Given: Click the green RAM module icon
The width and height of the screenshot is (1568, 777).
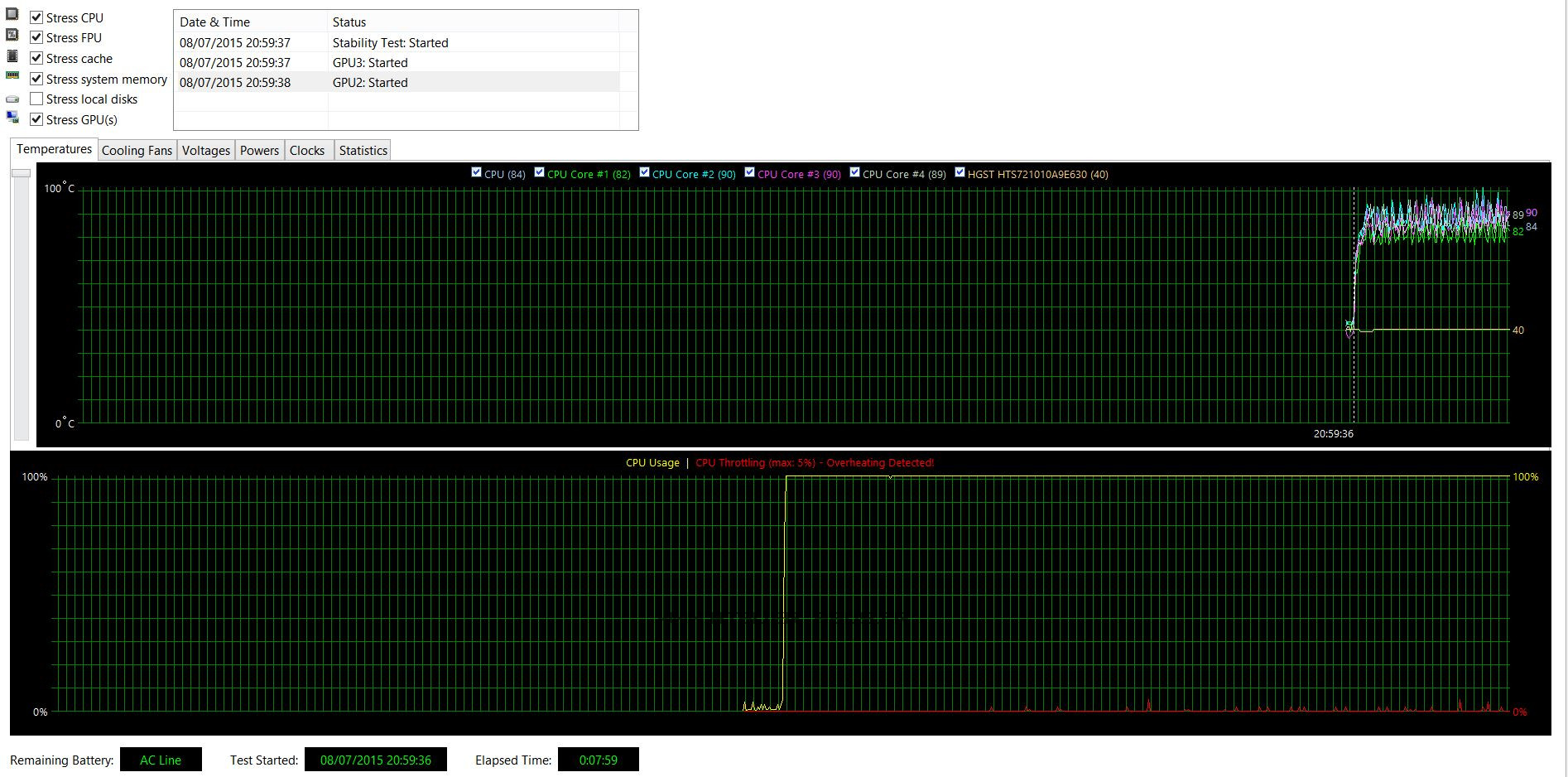Looking at the screenshot, I should coord(12,75).
